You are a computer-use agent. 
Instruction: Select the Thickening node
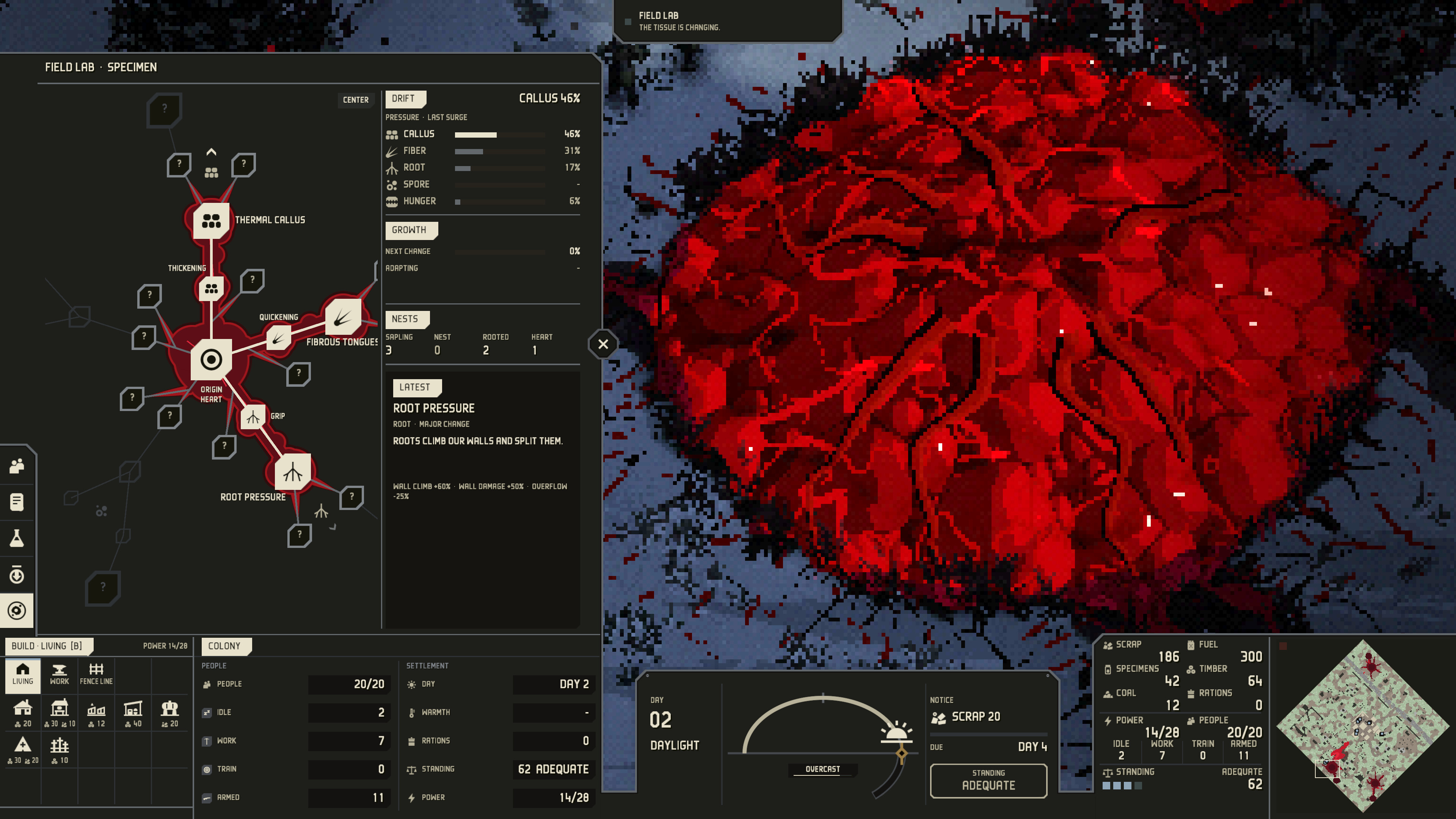pyautogui.click(x=212, y=289)
